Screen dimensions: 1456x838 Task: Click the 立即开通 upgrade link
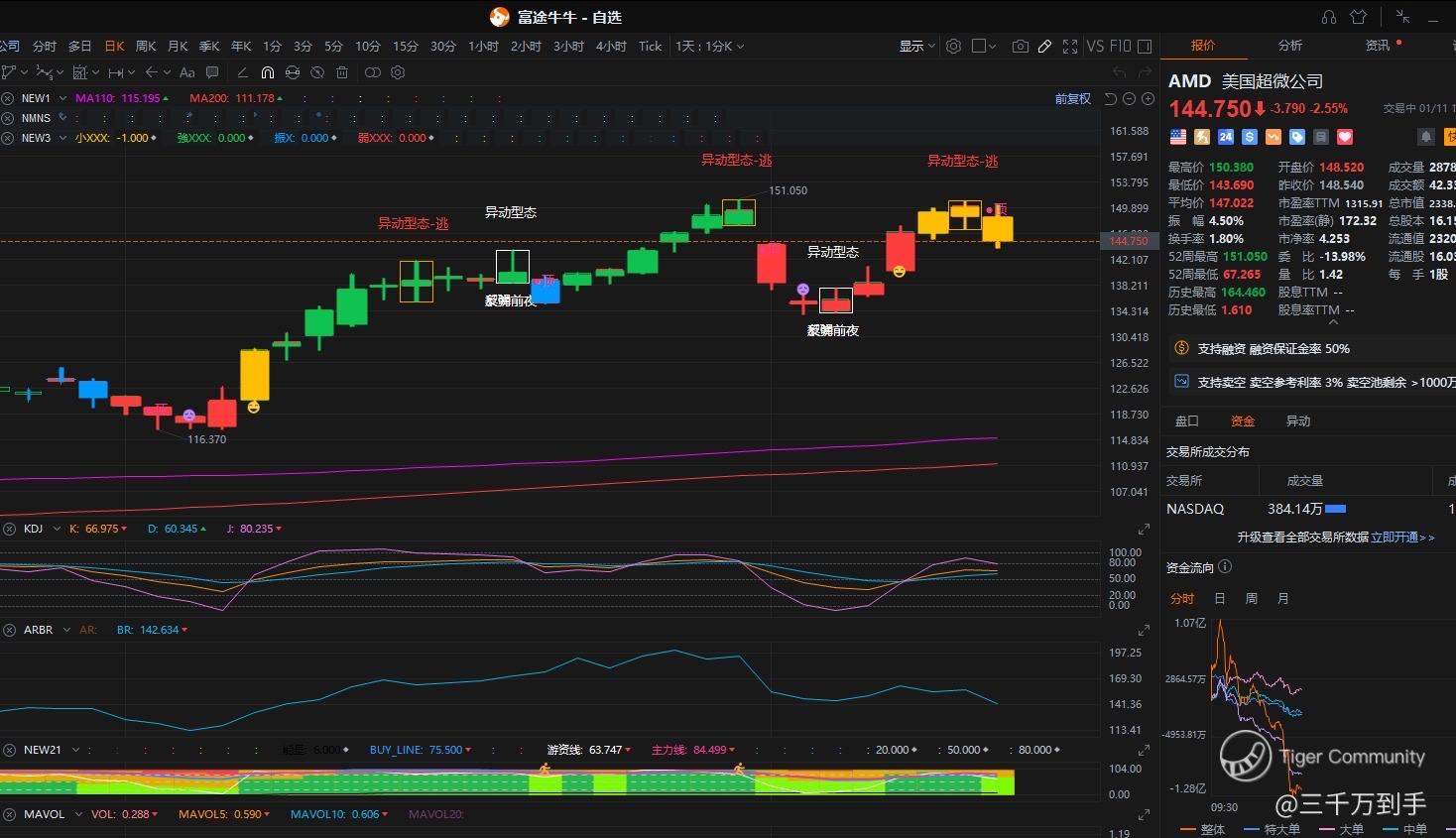(1396, 538)
